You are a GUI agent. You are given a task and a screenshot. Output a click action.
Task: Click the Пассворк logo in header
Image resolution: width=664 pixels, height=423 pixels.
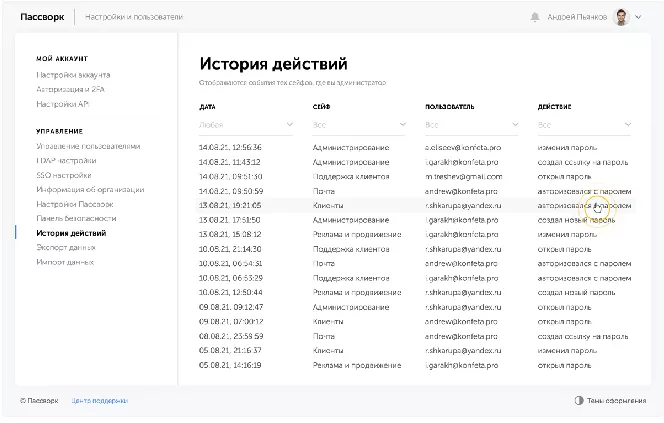tap(40, 17)
